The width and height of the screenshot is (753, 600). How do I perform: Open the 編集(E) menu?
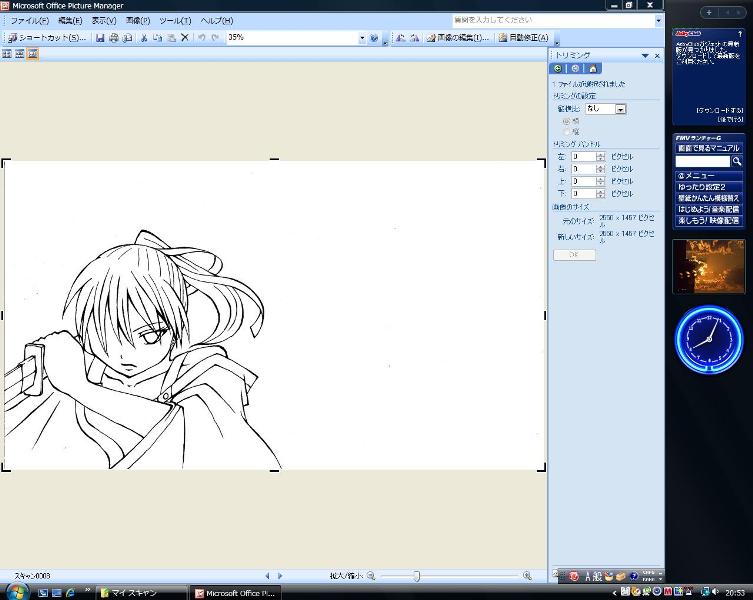click(70, 21)
